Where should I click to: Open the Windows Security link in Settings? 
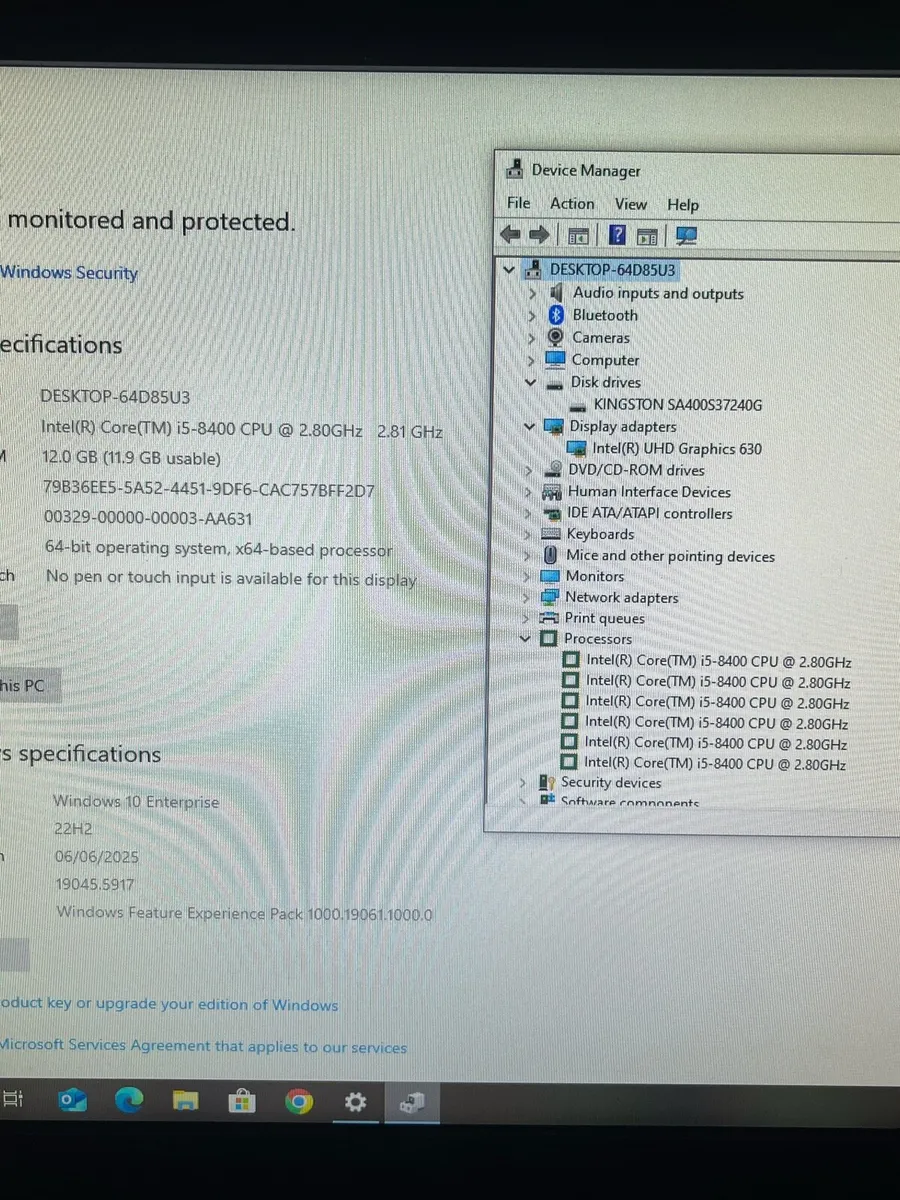[69, 272]
